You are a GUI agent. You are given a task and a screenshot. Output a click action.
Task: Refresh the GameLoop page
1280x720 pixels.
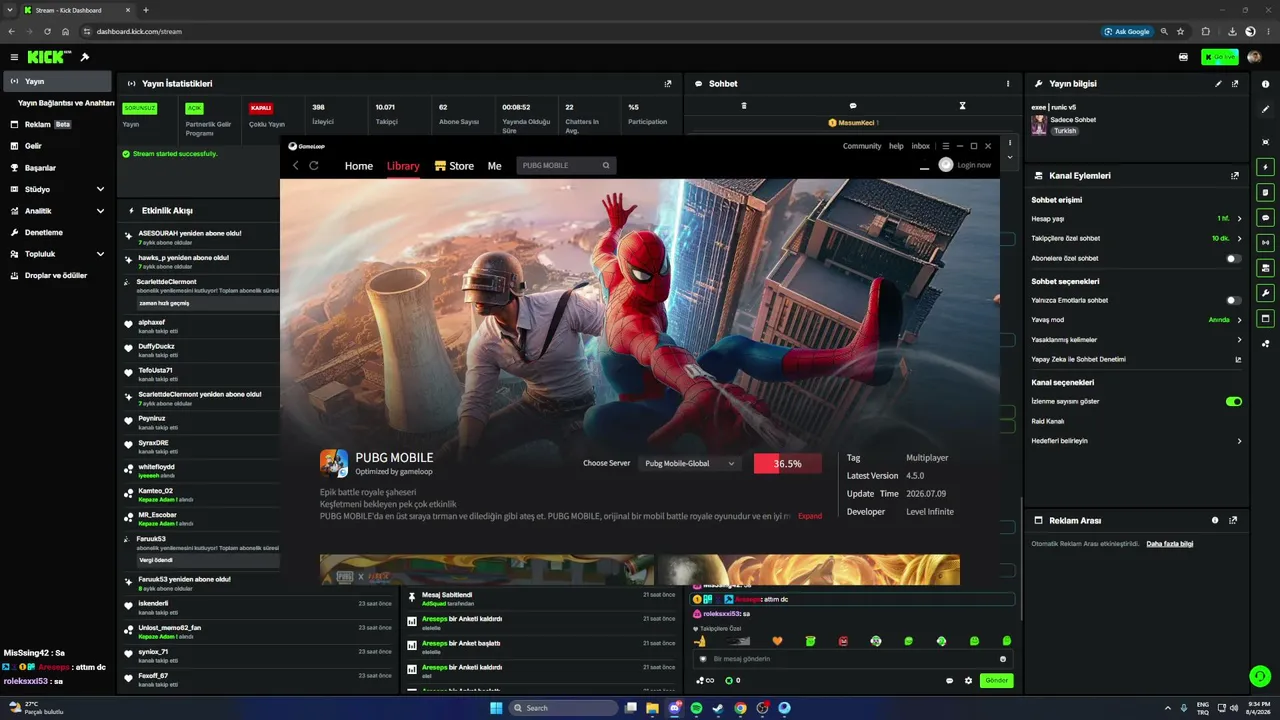click(314, 166)
